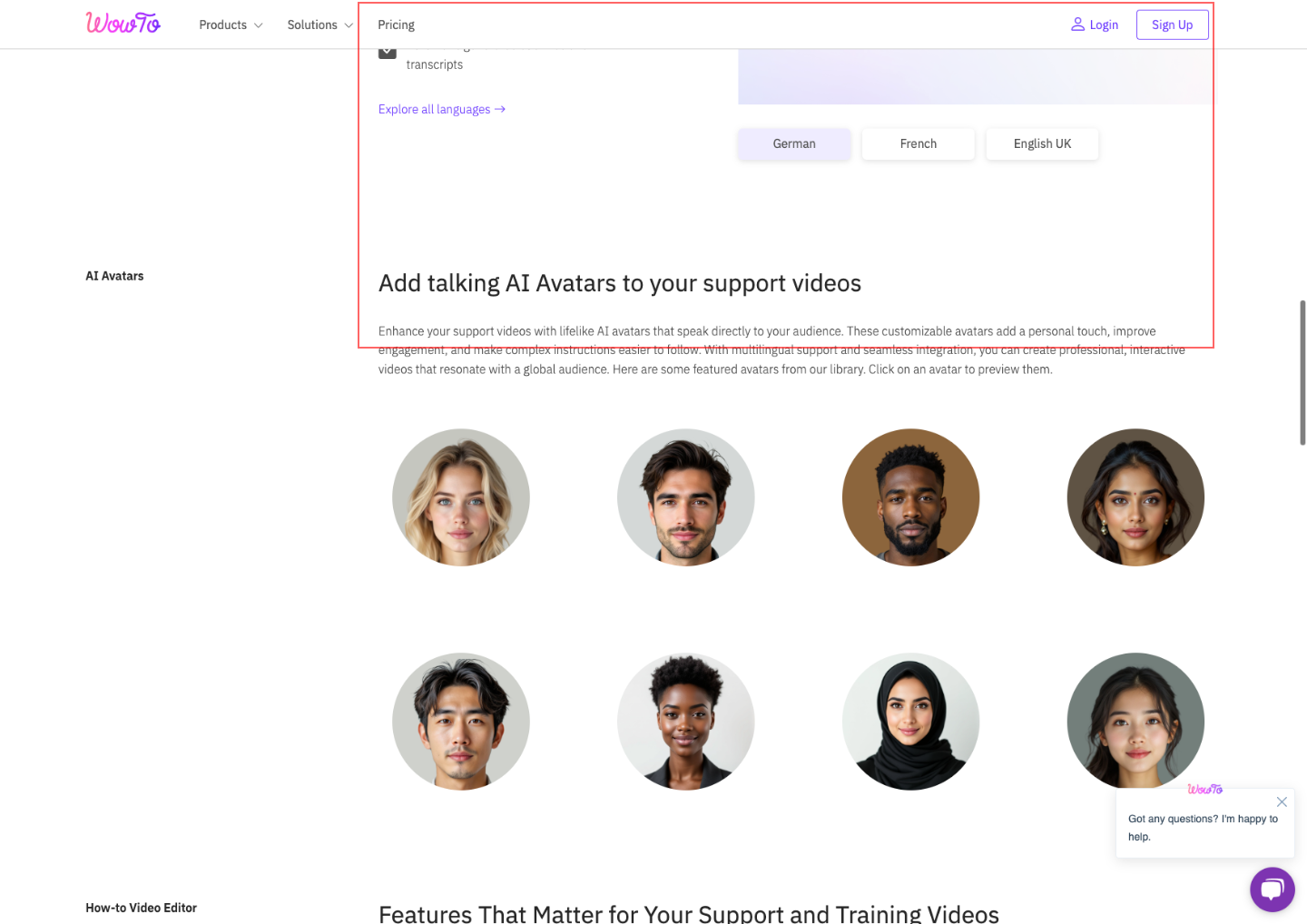Jump to the AI Avatars section

(x=114, y=276)
